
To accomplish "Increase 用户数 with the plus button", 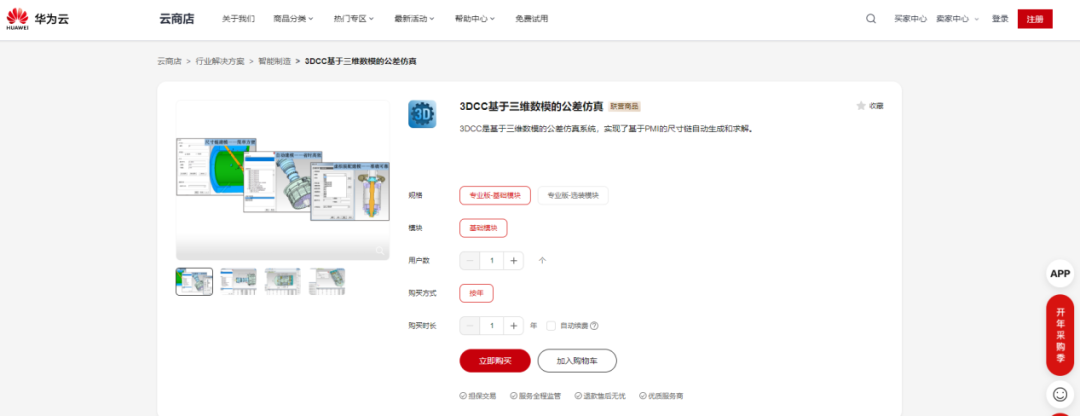I will click(513, 260).
